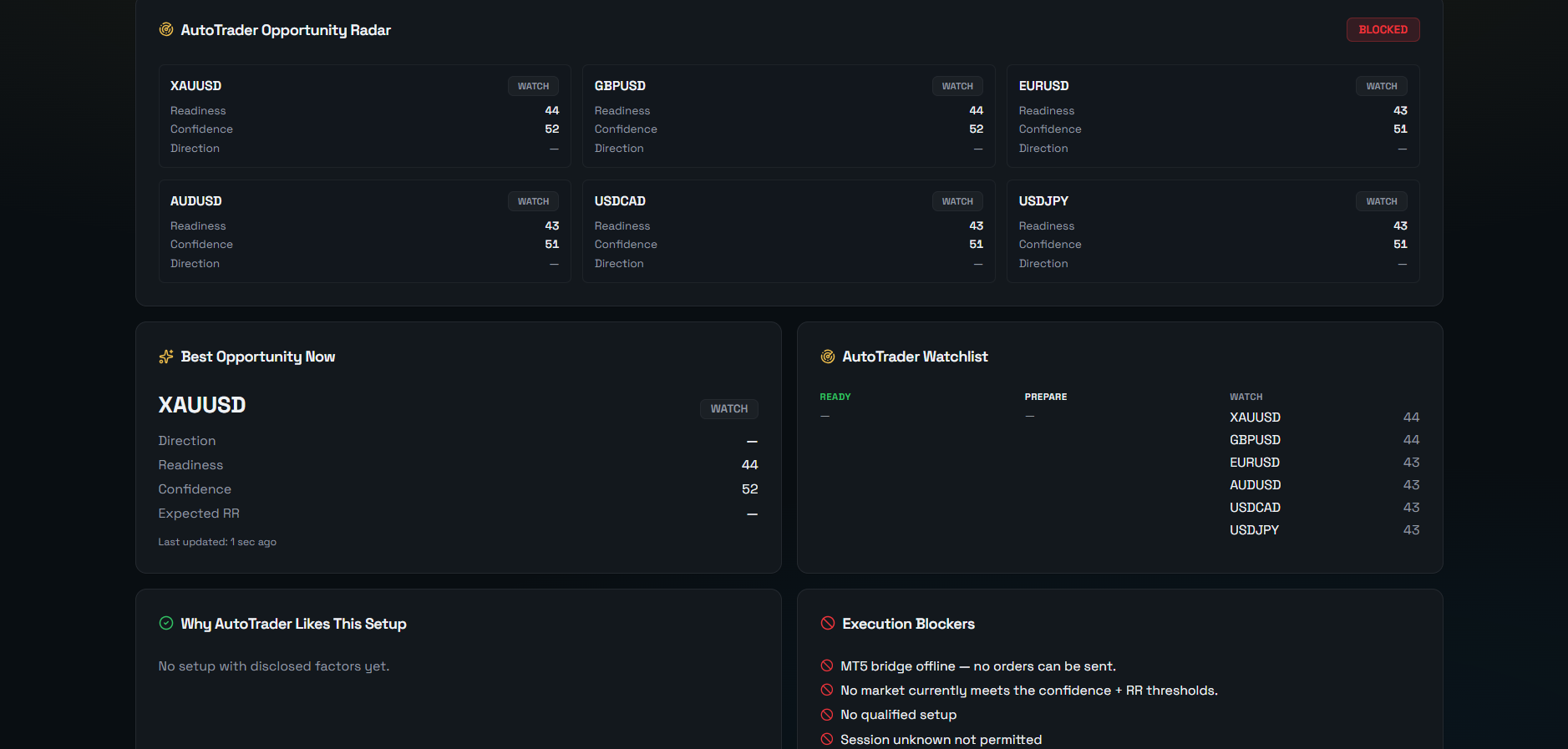
Task: Click the WATCH badge on the USDCAD radar card
Action: pyautogui.click(x=957, y=201)
